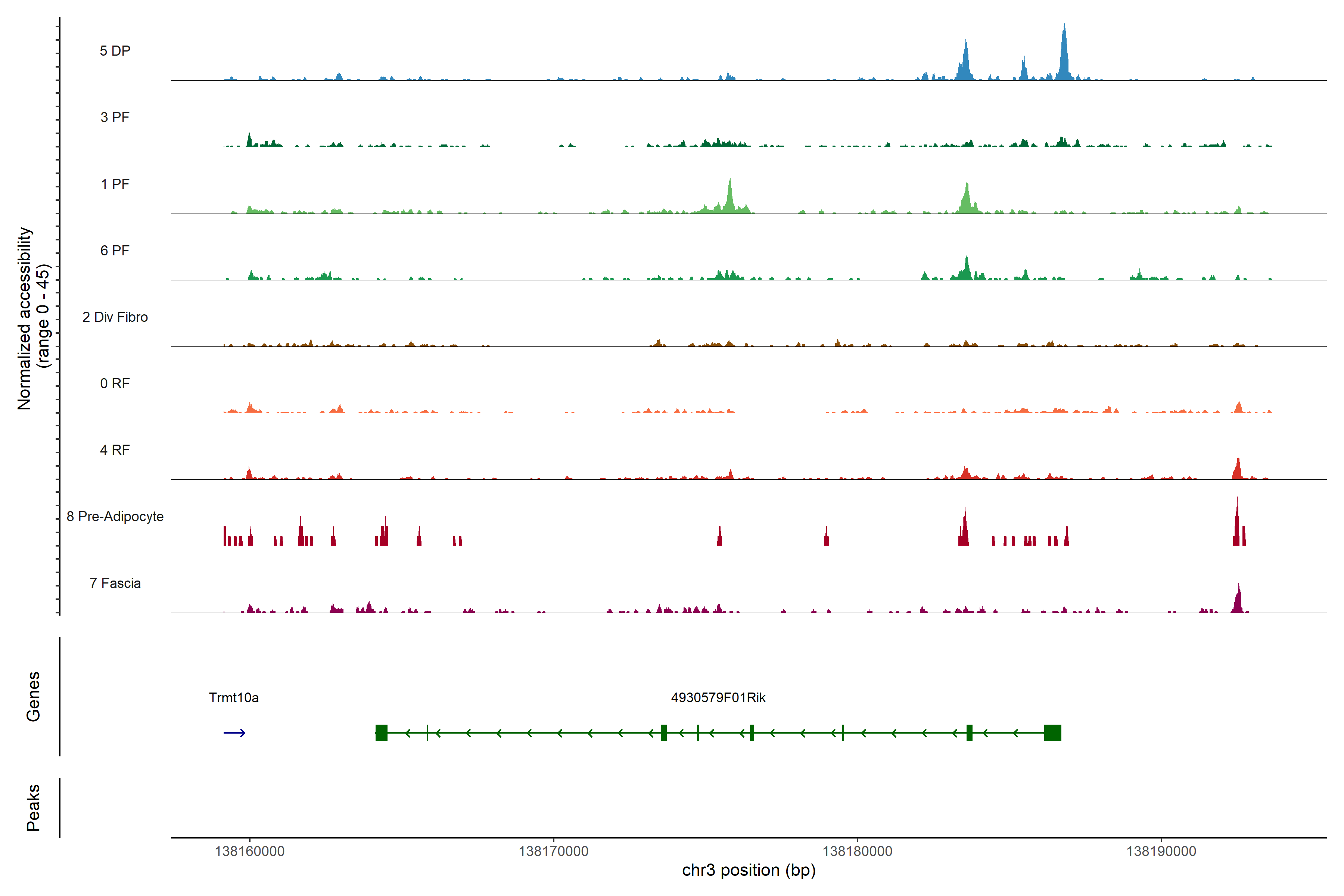1344x896 pixels.
Task: Click the Peaks panel label
Action: point(33,807)
